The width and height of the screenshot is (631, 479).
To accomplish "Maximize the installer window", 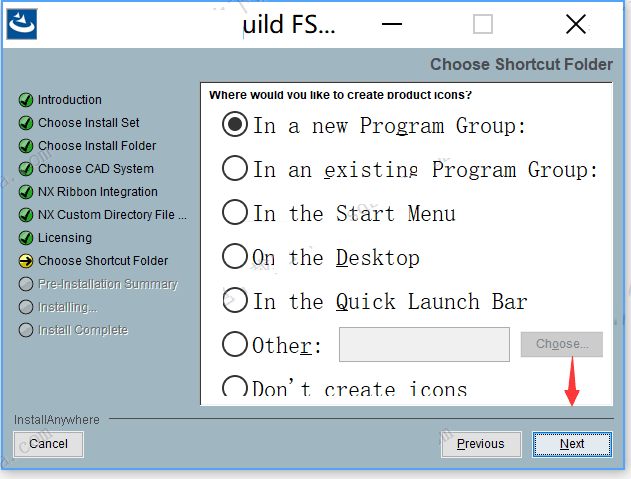I will click(483, 24).
